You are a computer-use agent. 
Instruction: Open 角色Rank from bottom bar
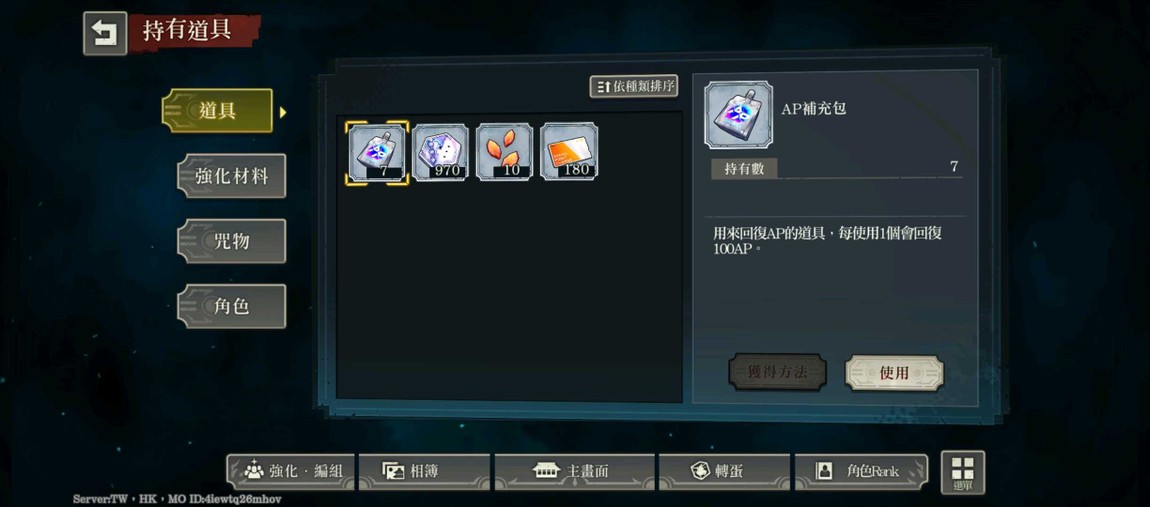pyautogui.click(x=861, y=472)
